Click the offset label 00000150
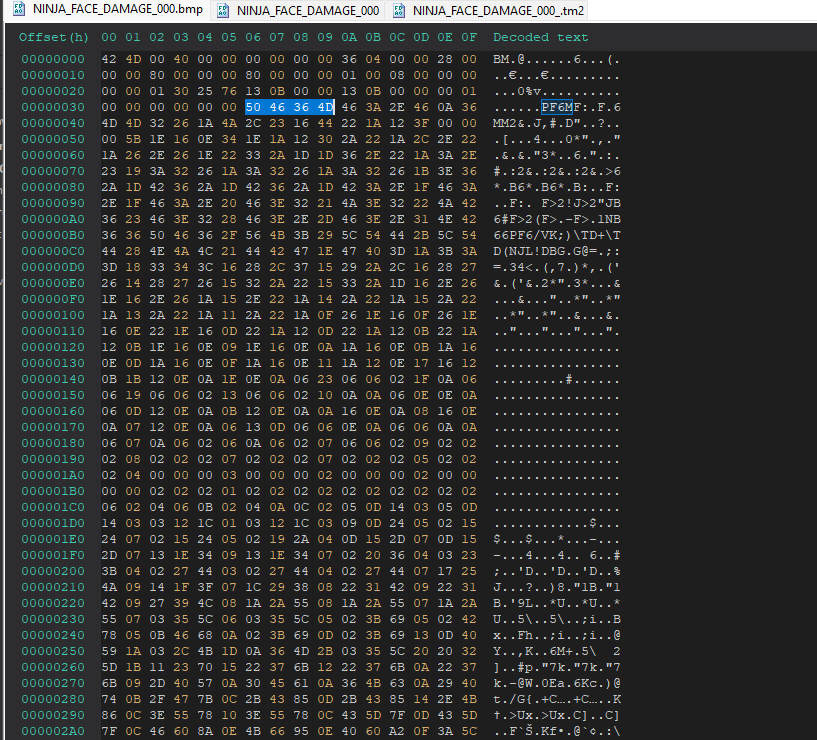Image resolution: width=817 pixels, height=740 pixels. point(52,396)
